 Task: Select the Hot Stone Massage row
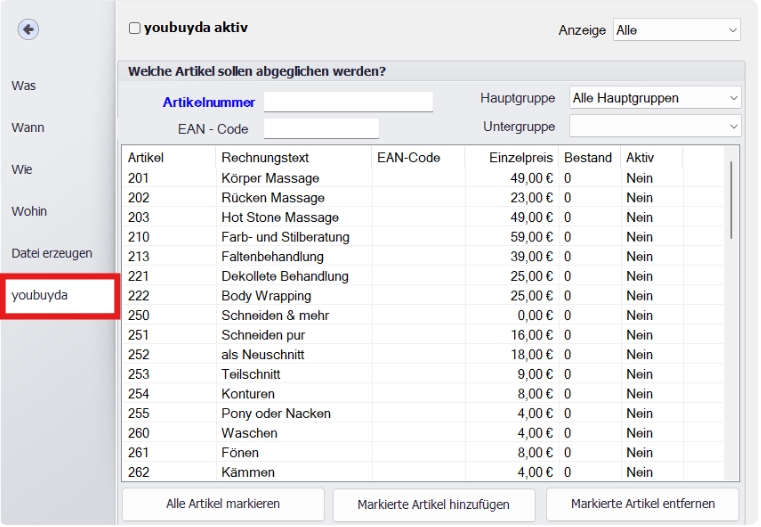423,217
